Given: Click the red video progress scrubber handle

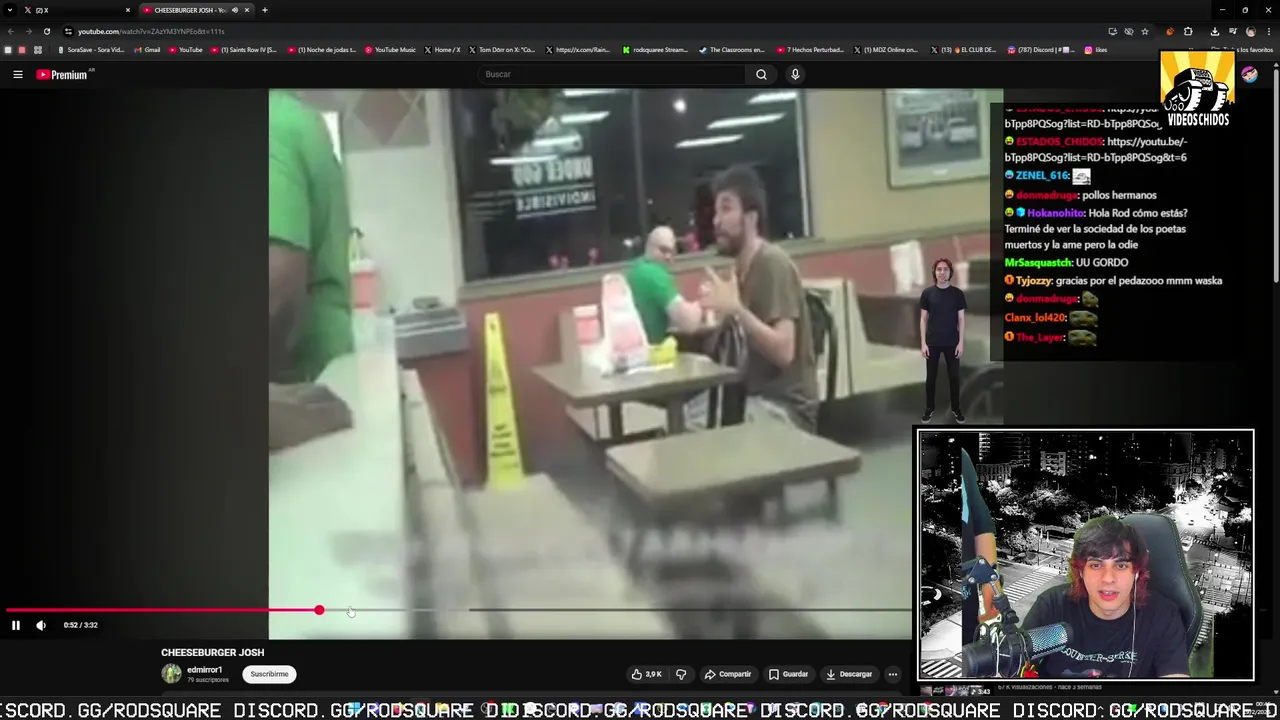Looking at the screenshot, I should [319, 610].
